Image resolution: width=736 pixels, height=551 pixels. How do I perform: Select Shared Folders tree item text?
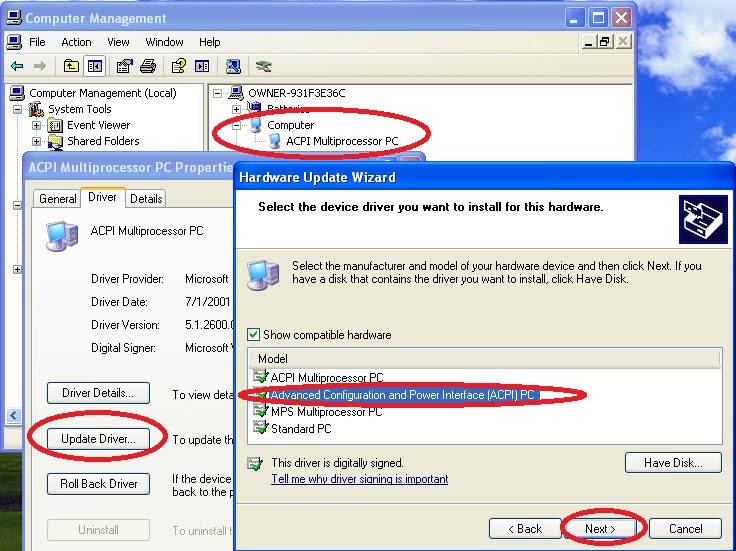(x=103, y=141)
